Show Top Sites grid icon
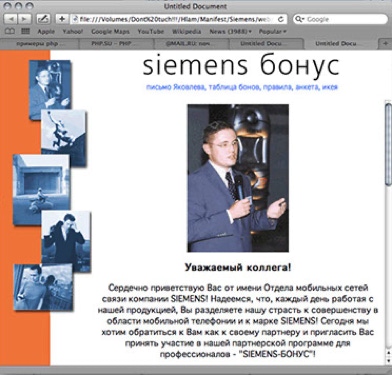 25,31
